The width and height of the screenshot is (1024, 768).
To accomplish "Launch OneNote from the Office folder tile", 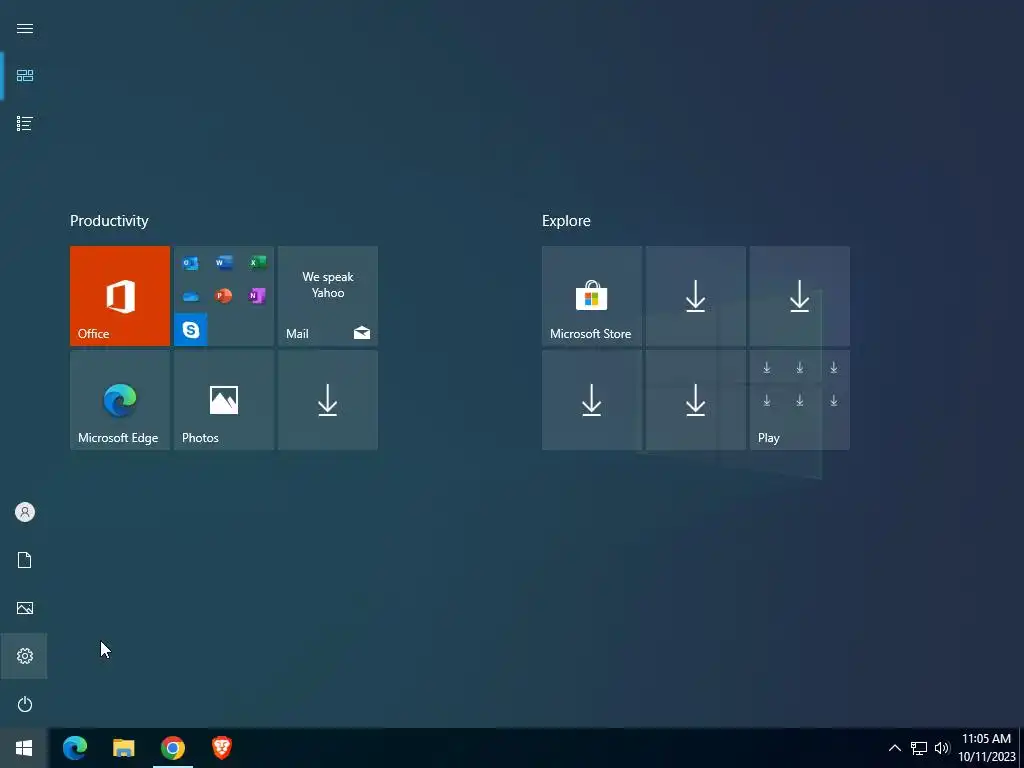I will tap(257, 296).
